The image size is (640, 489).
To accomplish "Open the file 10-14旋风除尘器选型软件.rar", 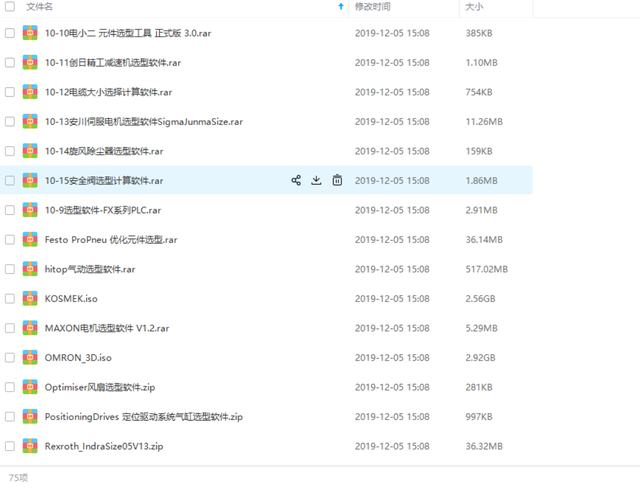I will (104, 151).
